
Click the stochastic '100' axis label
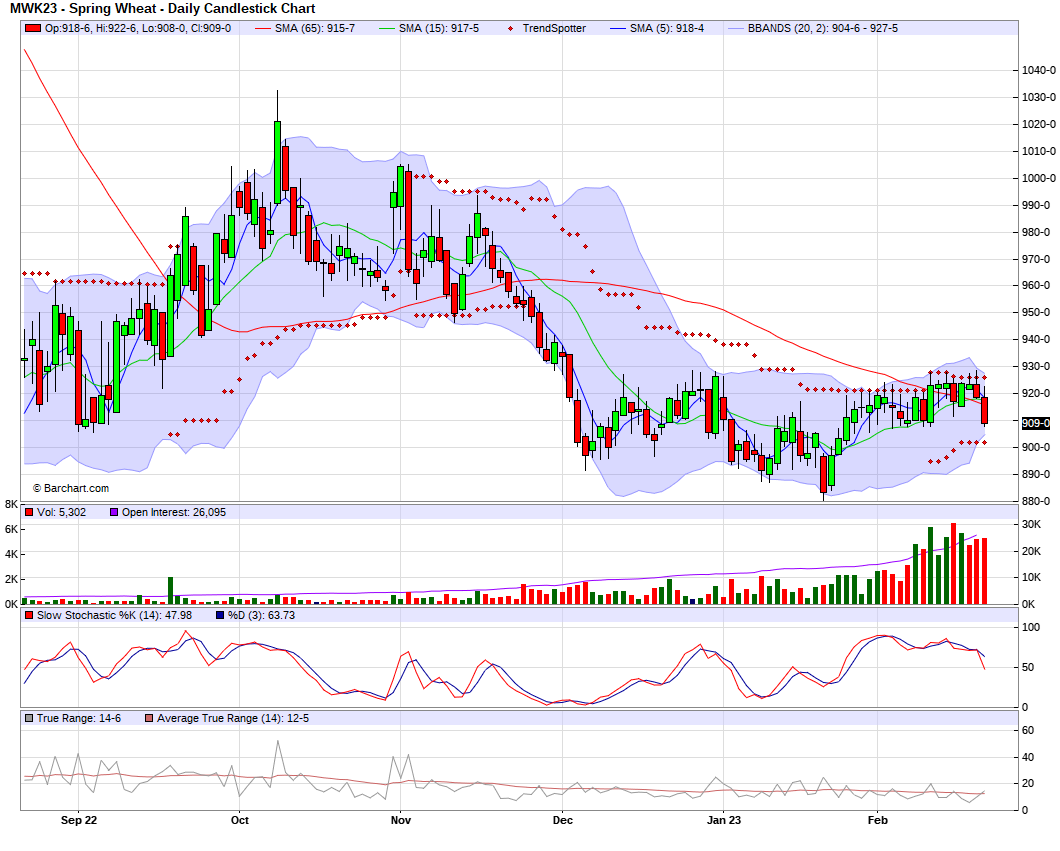click(1031, 627)
